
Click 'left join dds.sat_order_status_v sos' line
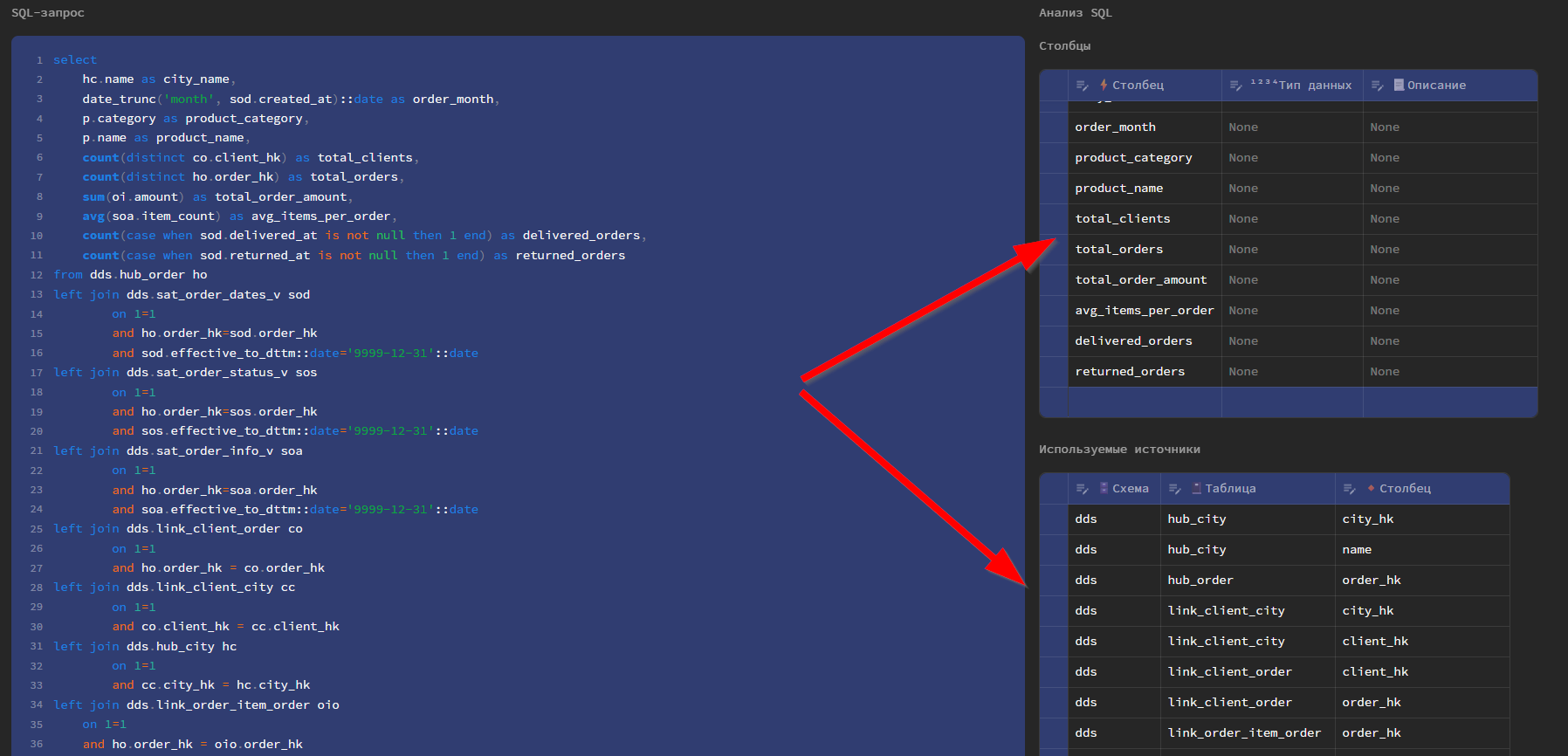coord(185,373)
